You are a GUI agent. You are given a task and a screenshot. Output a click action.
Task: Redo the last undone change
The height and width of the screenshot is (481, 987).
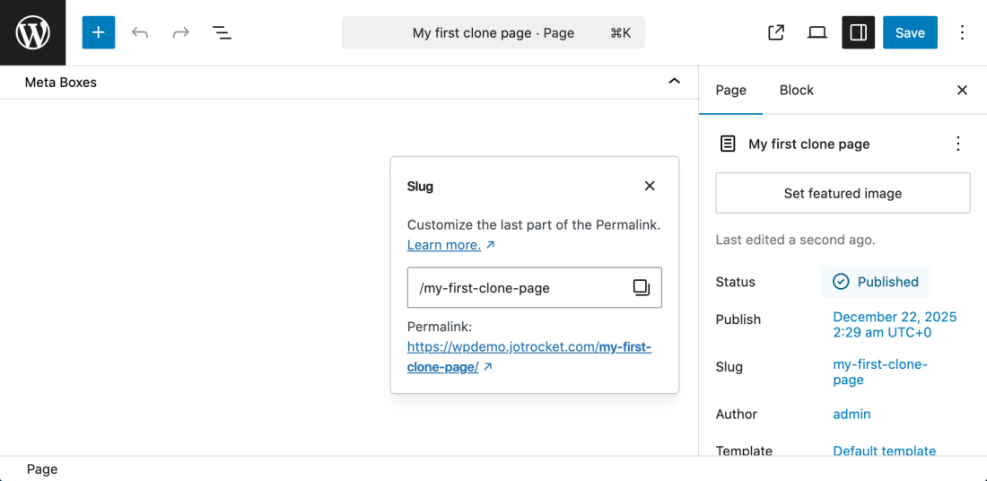click(x=181, y=33)
